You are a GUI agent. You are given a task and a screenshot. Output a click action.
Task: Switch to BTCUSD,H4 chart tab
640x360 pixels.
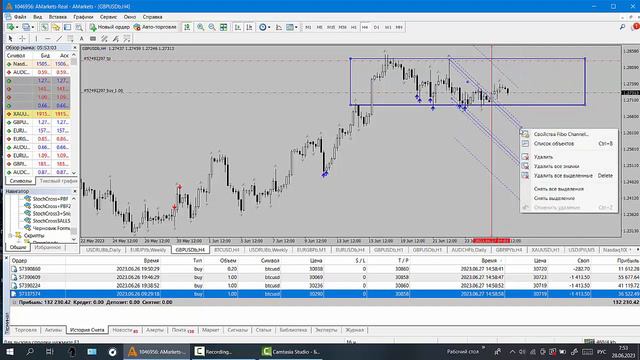pyautogui.click(x=227, y=249)
